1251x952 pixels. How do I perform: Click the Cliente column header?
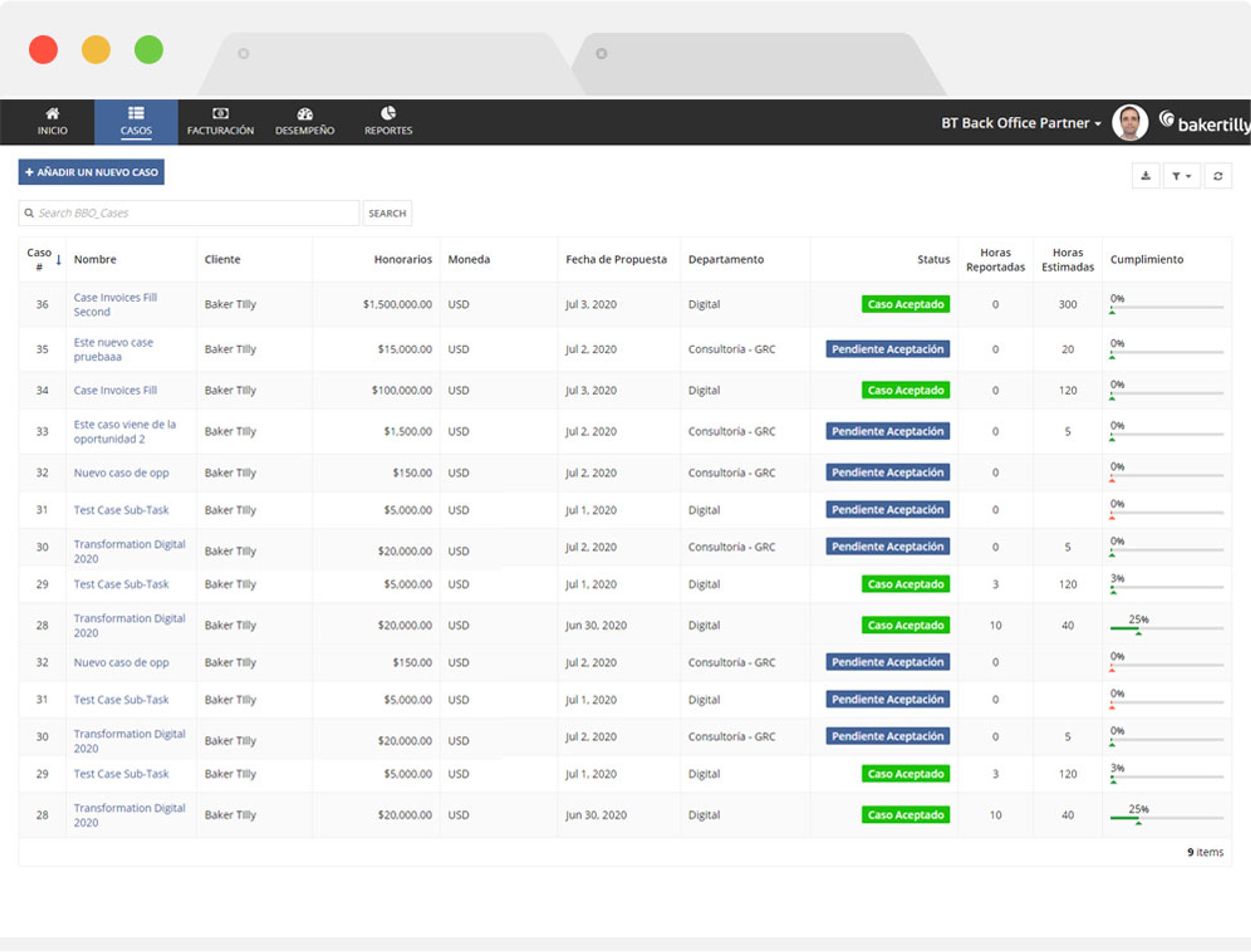coord(222,259)
